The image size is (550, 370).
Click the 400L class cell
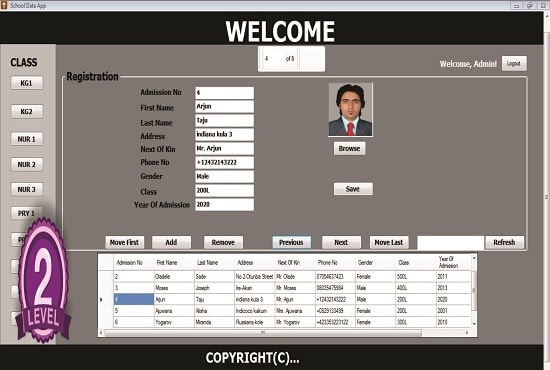(416, 288)
